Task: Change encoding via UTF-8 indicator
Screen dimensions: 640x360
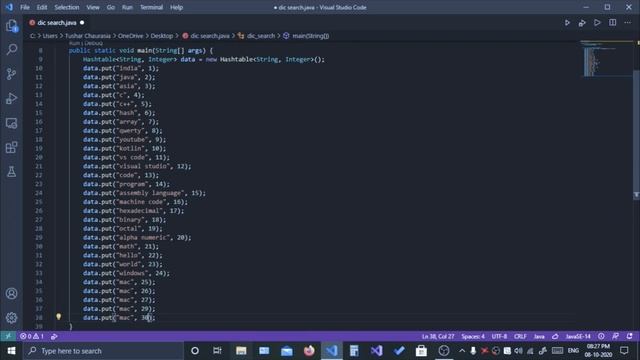Action: point(499,336)
